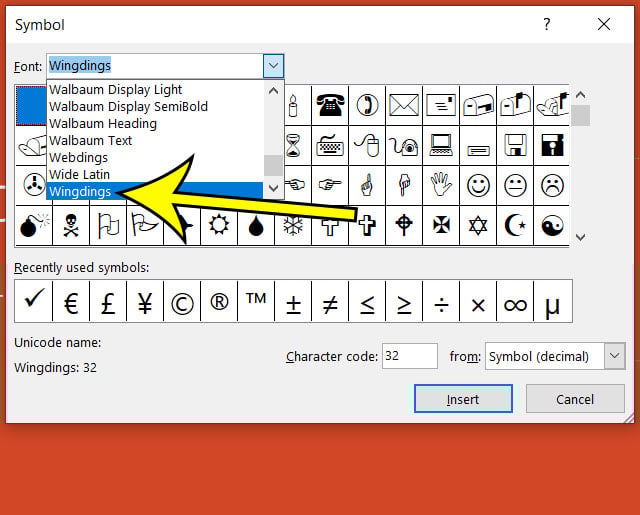Choose Wingdings in the font list
Screen dimensions: 640x515
tap(155, 191)
